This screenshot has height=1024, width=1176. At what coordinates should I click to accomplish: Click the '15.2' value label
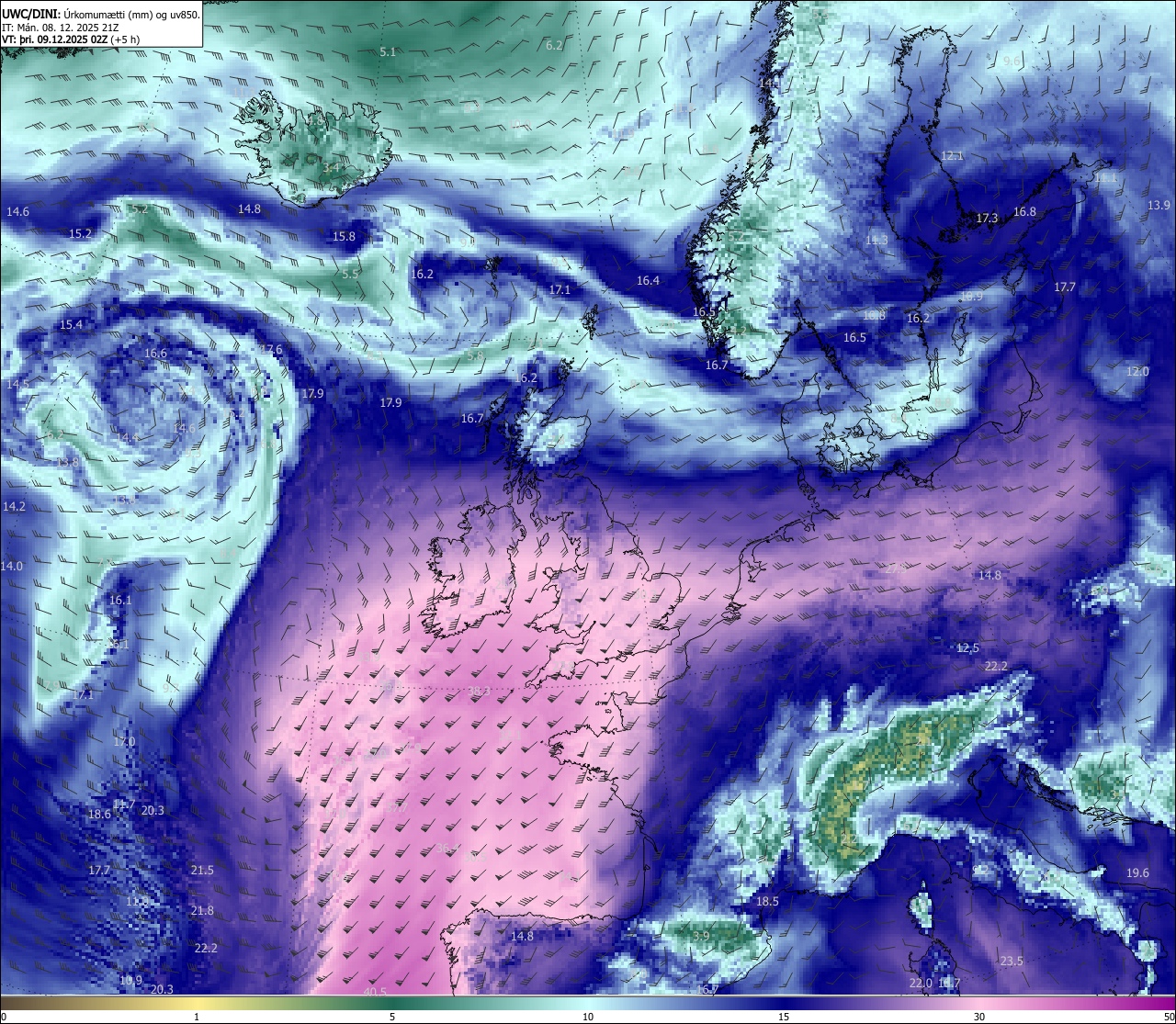(x=81, y=234)
